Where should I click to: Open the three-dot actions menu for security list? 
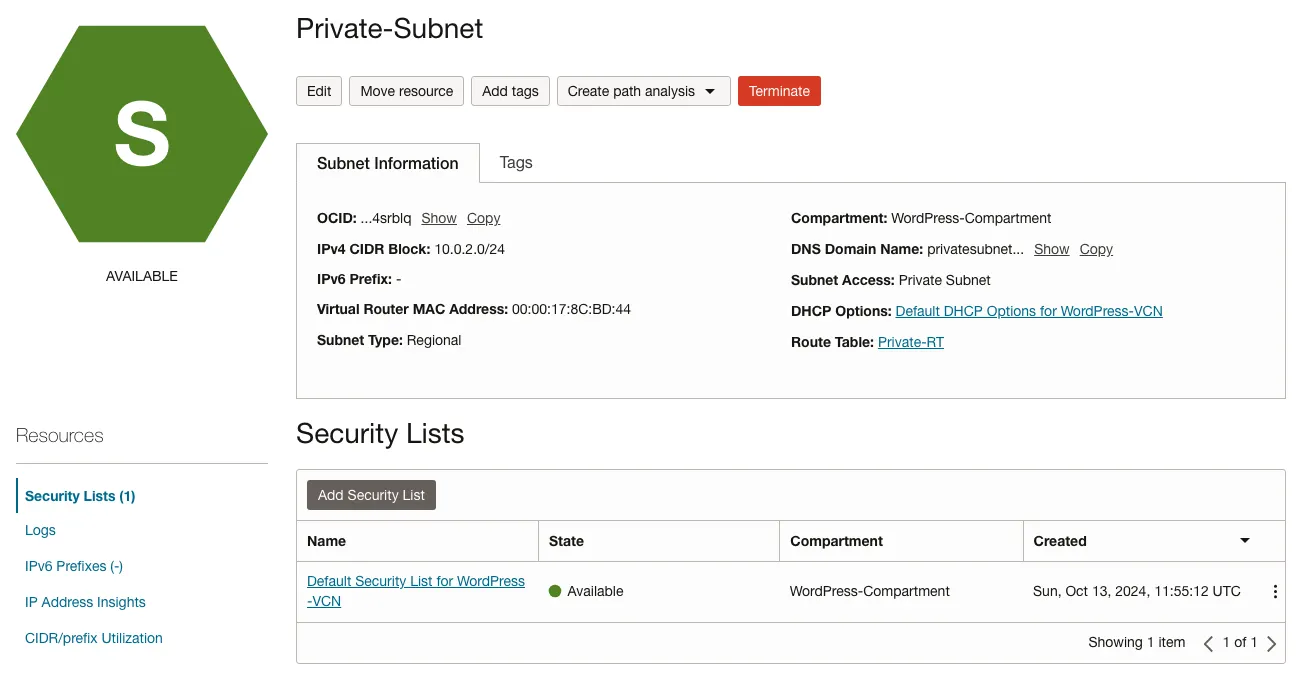pyautogui.click(x=1275, y=592)
